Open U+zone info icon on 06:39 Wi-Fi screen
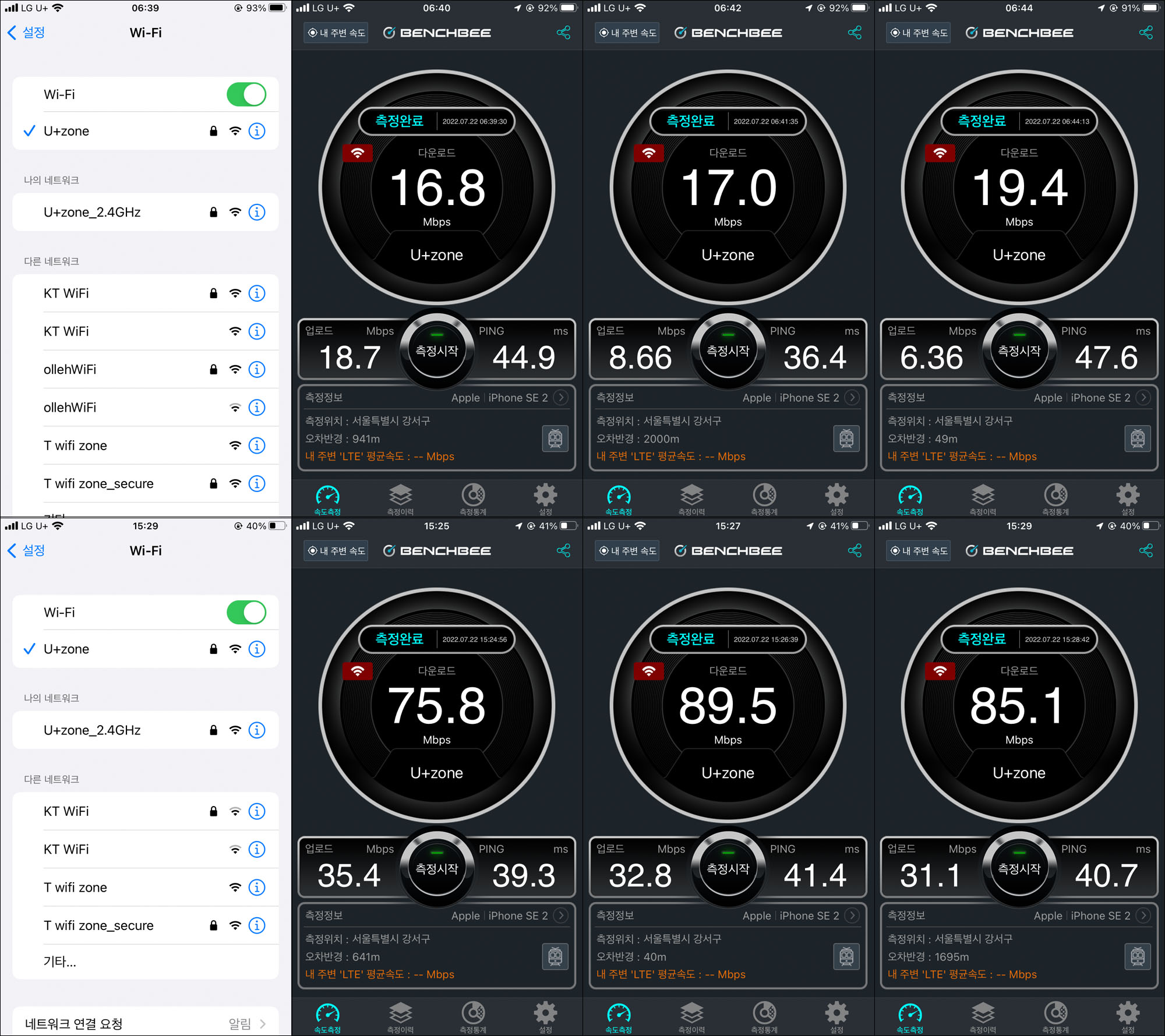Viewport: 1165px width, 1036px height. [x=257, y=131]
